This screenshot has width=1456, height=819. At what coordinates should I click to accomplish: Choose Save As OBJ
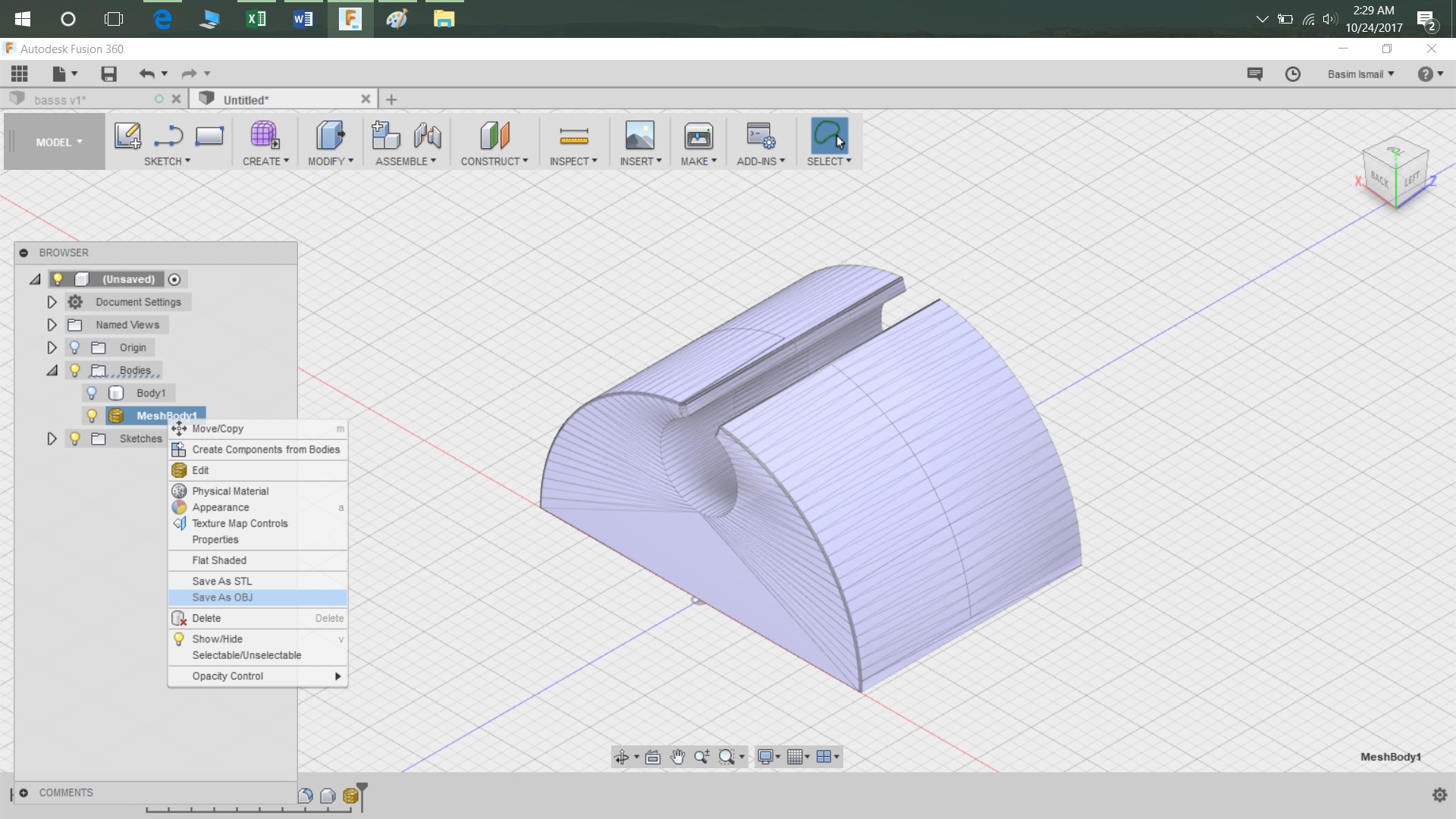(258, 598)
